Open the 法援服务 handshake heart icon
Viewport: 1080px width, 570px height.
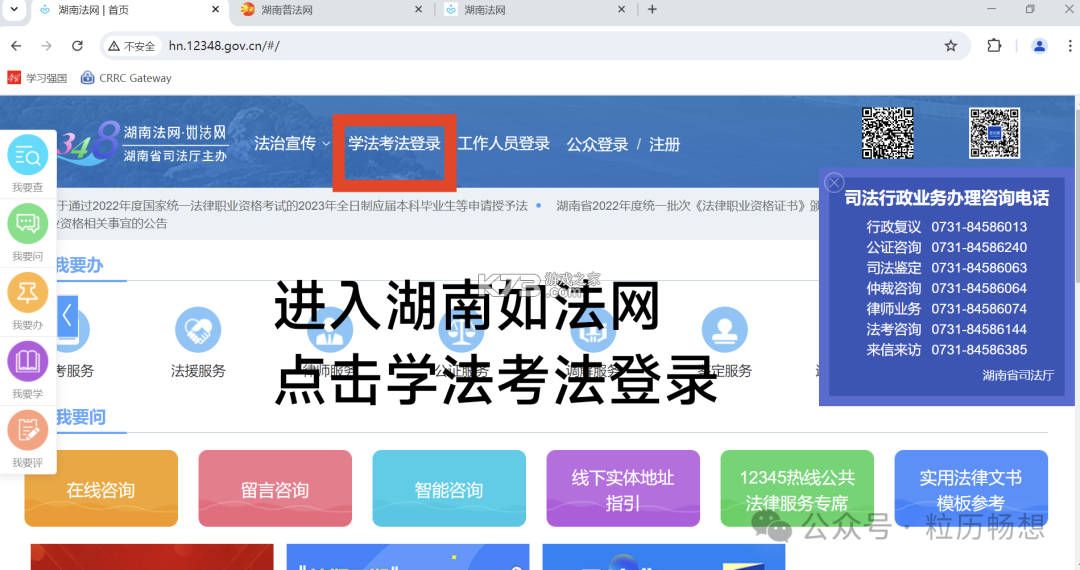point(198,330)
